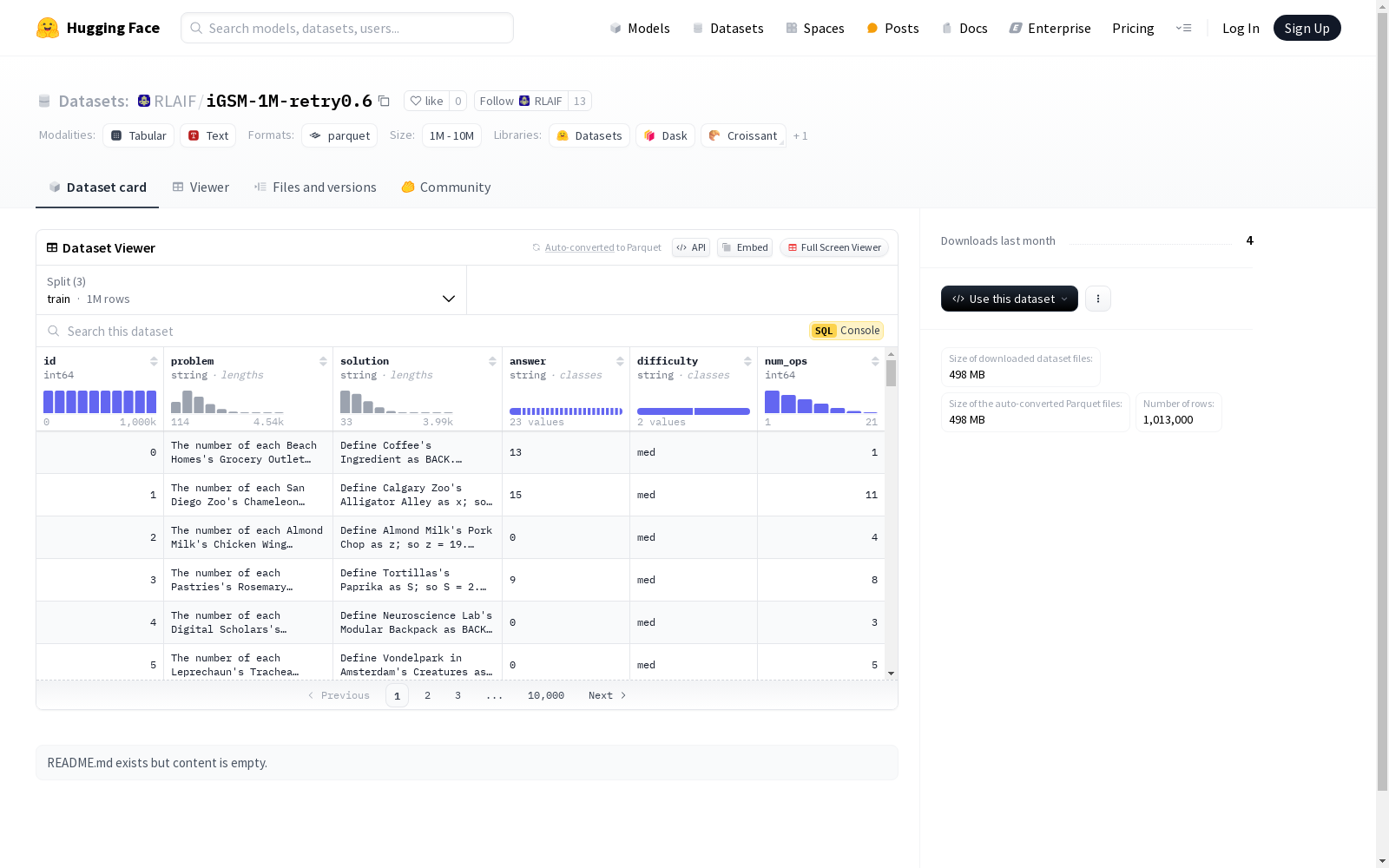Click the difficulty classes bar
Screen dimensions: 1389x868
694,411
